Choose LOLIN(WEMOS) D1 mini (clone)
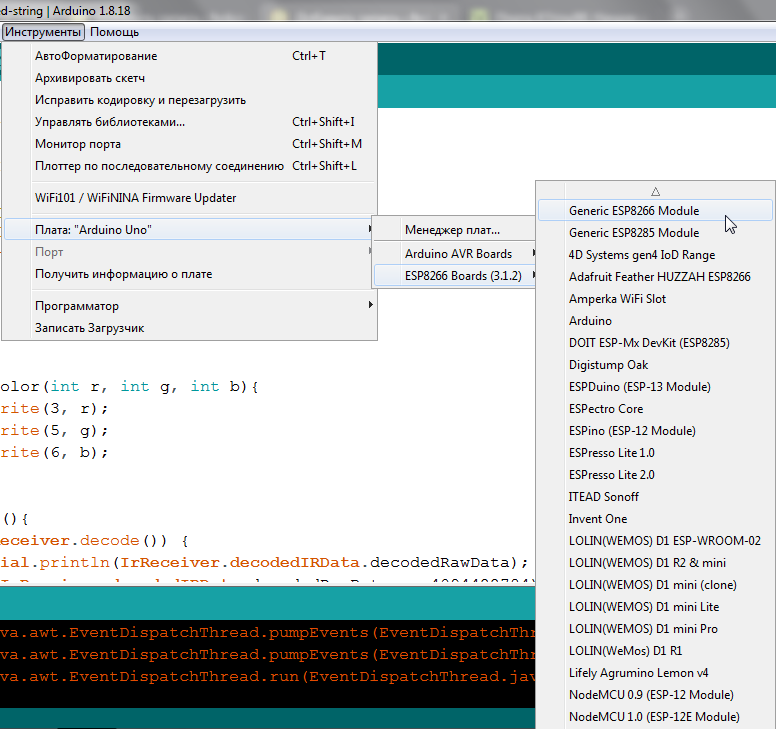 click(655, 585)
